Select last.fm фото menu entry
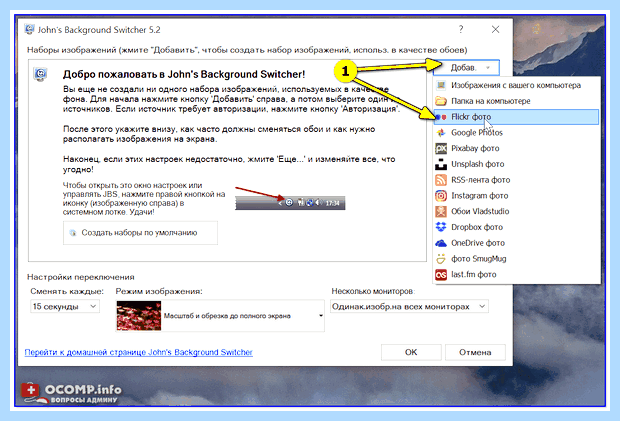 [516, 275]
